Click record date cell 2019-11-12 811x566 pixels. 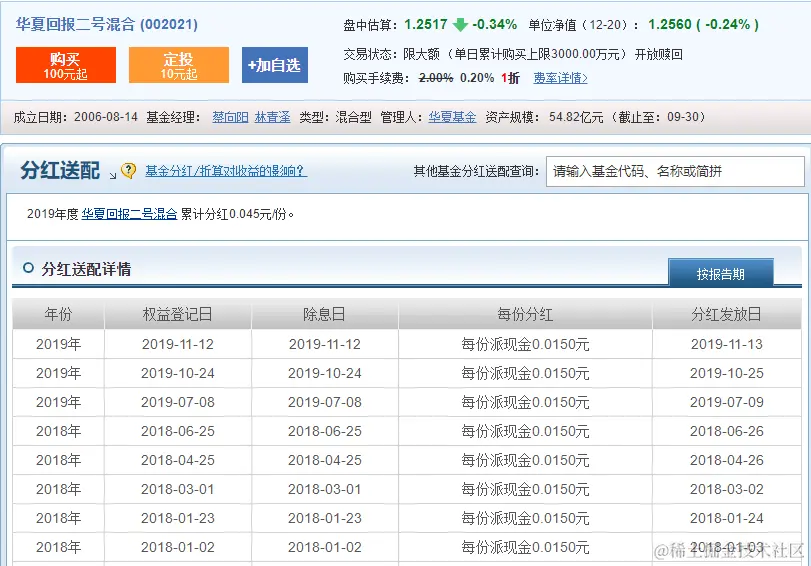[x=177, y=344]
